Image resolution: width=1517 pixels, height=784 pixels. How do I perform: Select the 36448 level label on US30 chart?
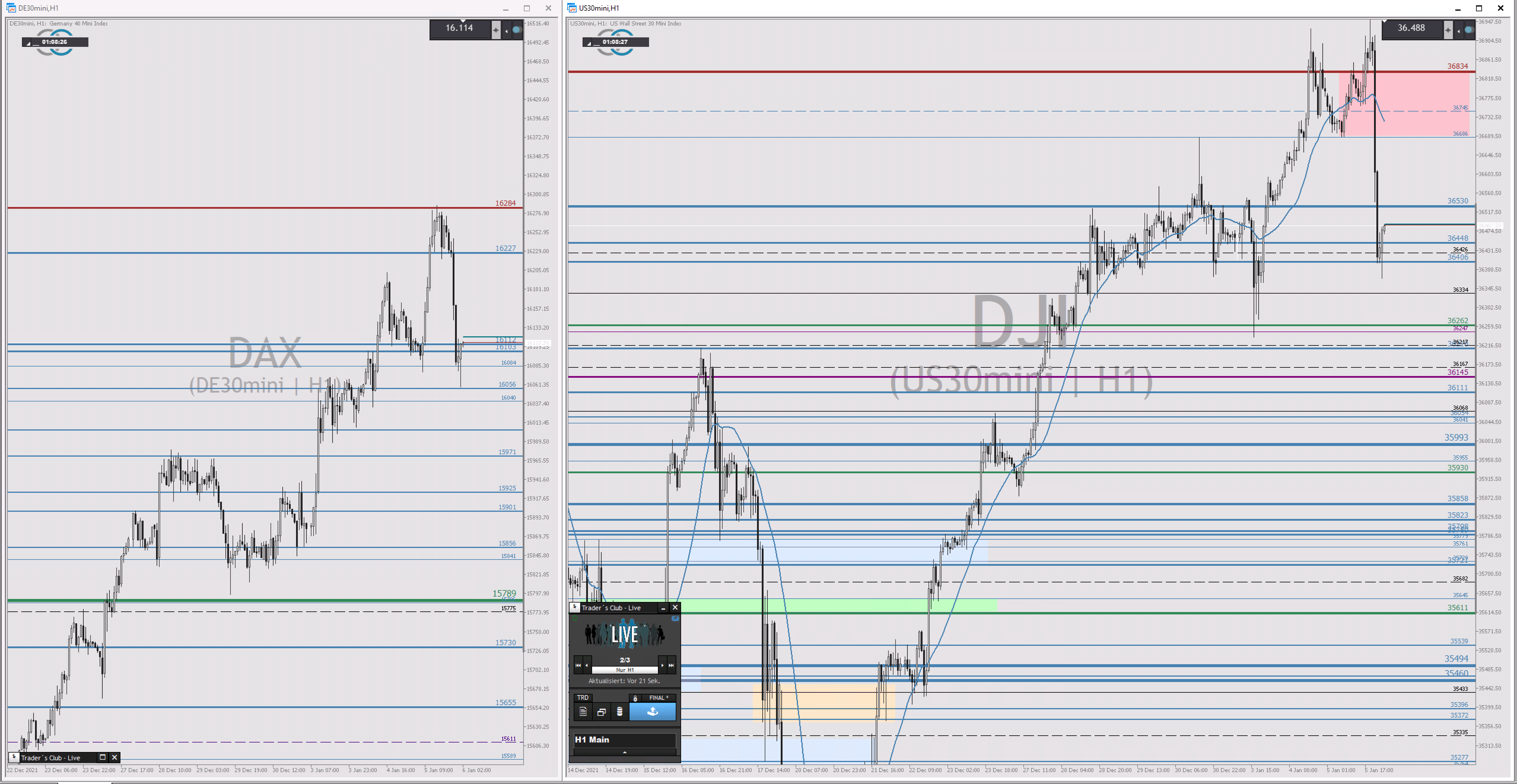coord(1457,238)
